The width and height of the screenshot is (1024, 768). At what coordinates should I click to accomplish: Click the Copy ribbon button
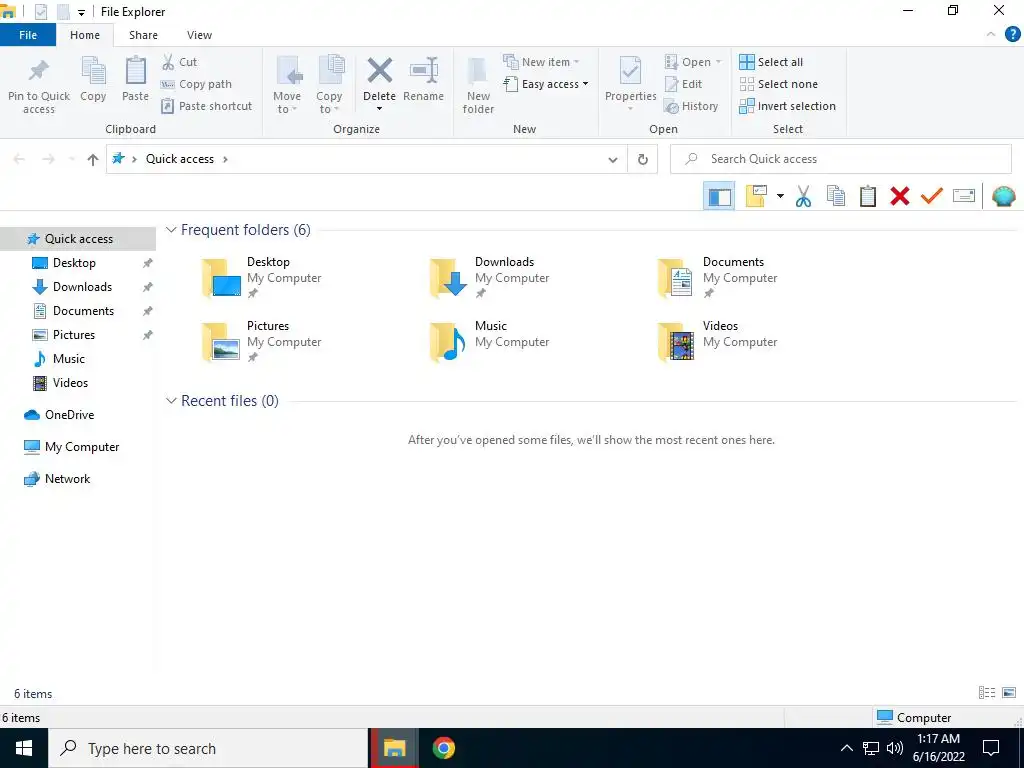pos(93,80)
